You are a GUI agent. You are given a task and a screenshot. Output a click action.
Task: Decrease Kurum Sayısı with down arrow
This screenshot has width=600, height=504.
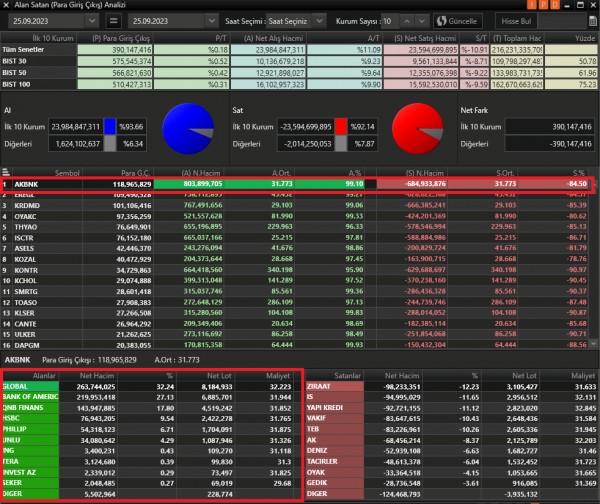(x=421, y=21)
